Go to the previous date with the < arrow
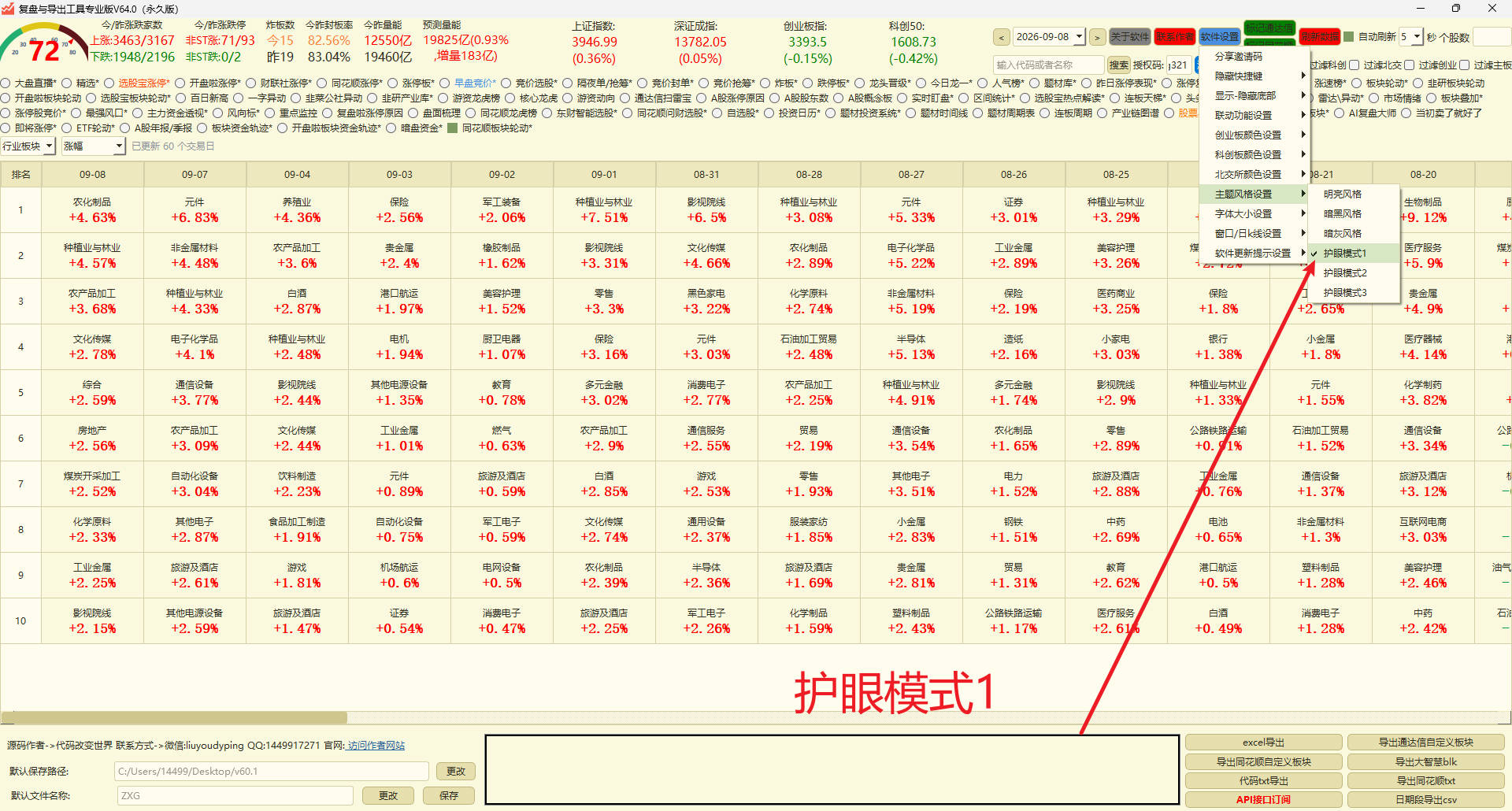Viewport: 1512px width, 811px height. 1001,37
